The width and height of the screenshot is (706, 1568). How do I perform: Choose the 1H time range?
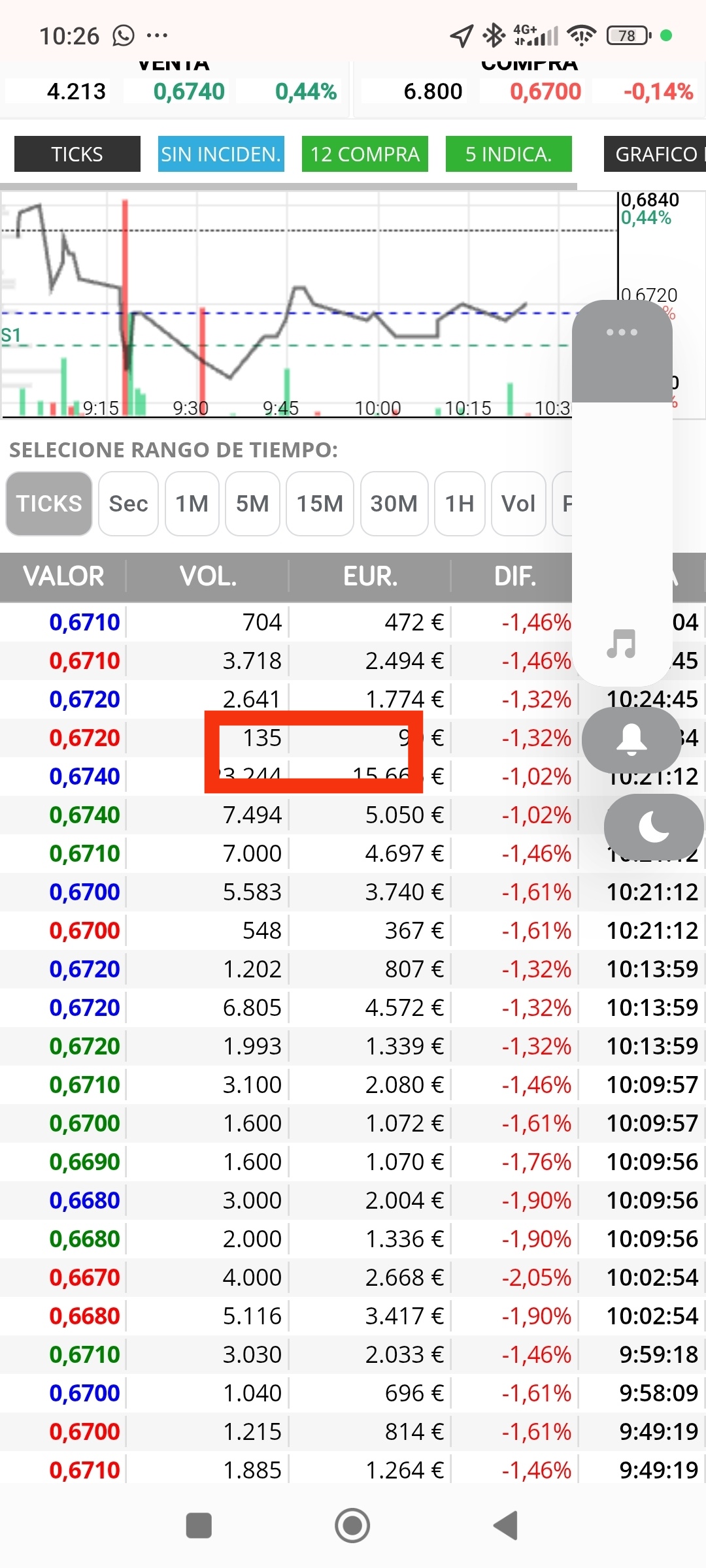point(460,504)
